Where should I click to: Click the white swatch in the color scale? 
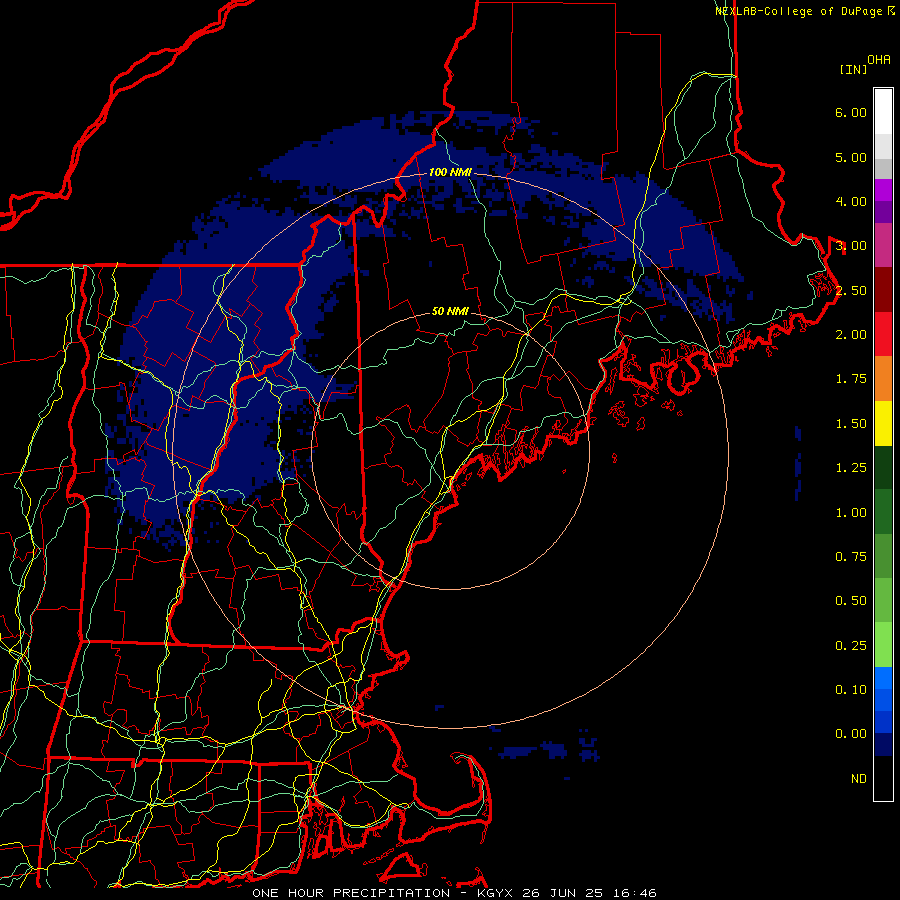coord(883,112)
